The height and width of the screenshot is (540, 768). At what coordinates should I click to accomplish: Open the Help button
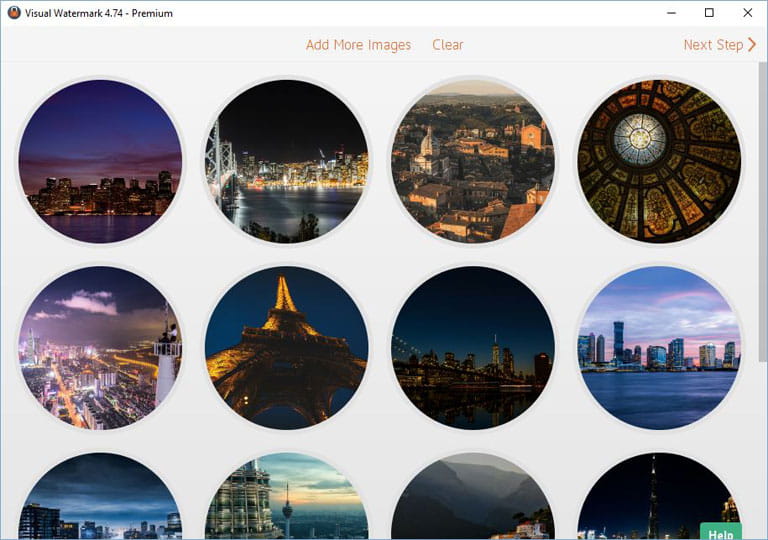pos(720,532)
